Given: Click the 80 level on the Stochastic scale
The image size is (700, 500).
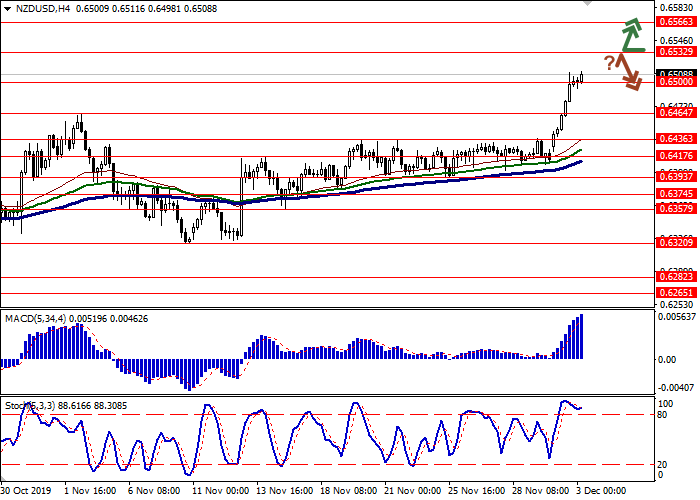Looking at the screenshot, I should pyautogui.click(x=664, y=414).
